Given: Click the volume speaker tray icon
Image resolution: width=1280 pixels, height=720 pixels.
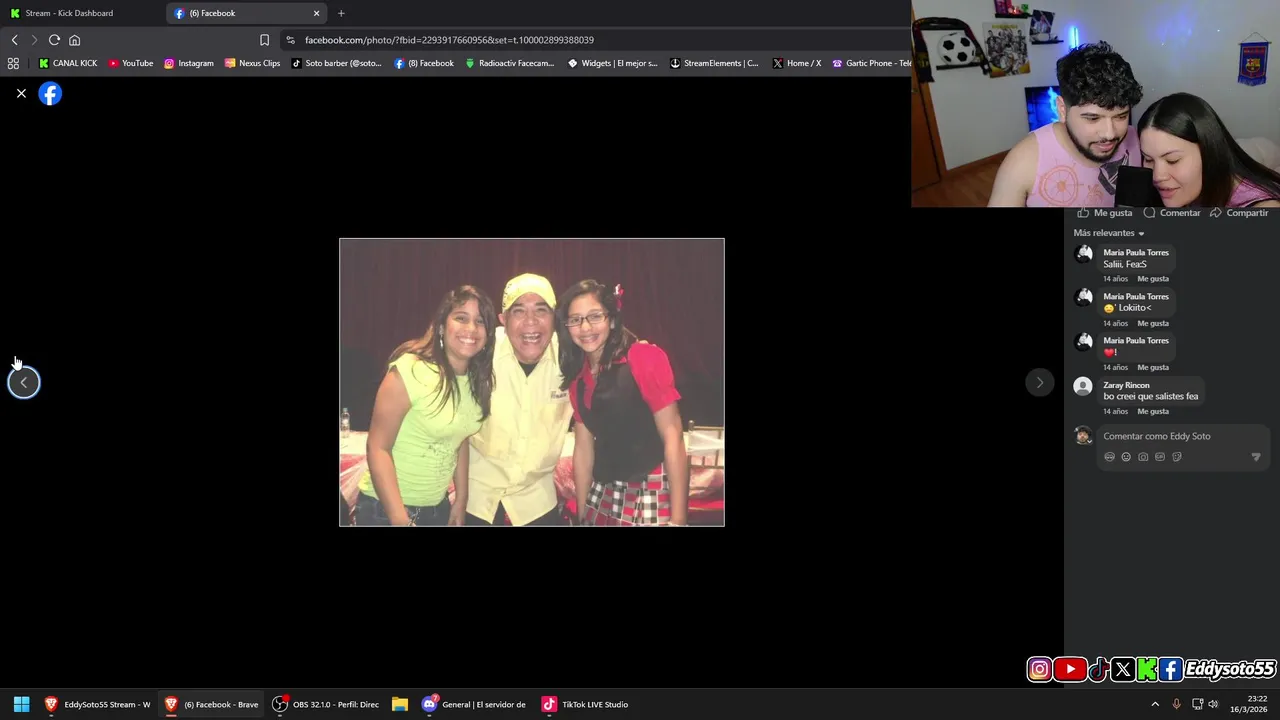Looking at the screenshot, I should tap(1213, 704).
